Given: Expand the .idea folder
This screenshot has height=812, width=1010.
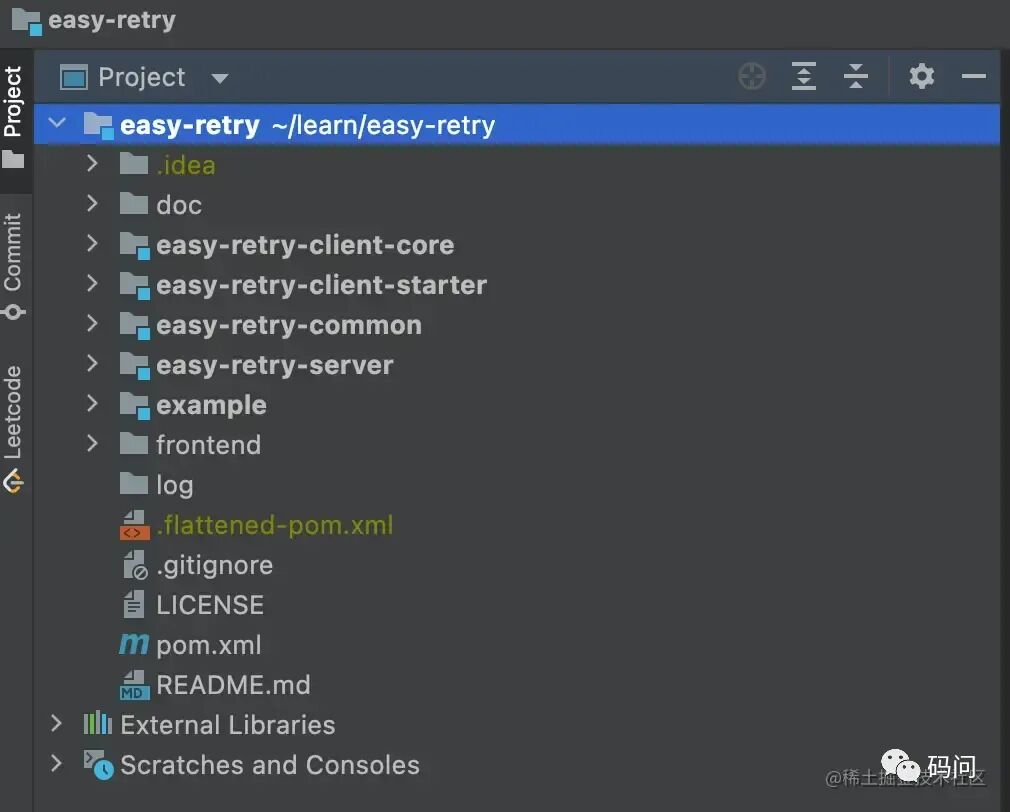Looking at the screenshot, I should click(x=92, y=164).
